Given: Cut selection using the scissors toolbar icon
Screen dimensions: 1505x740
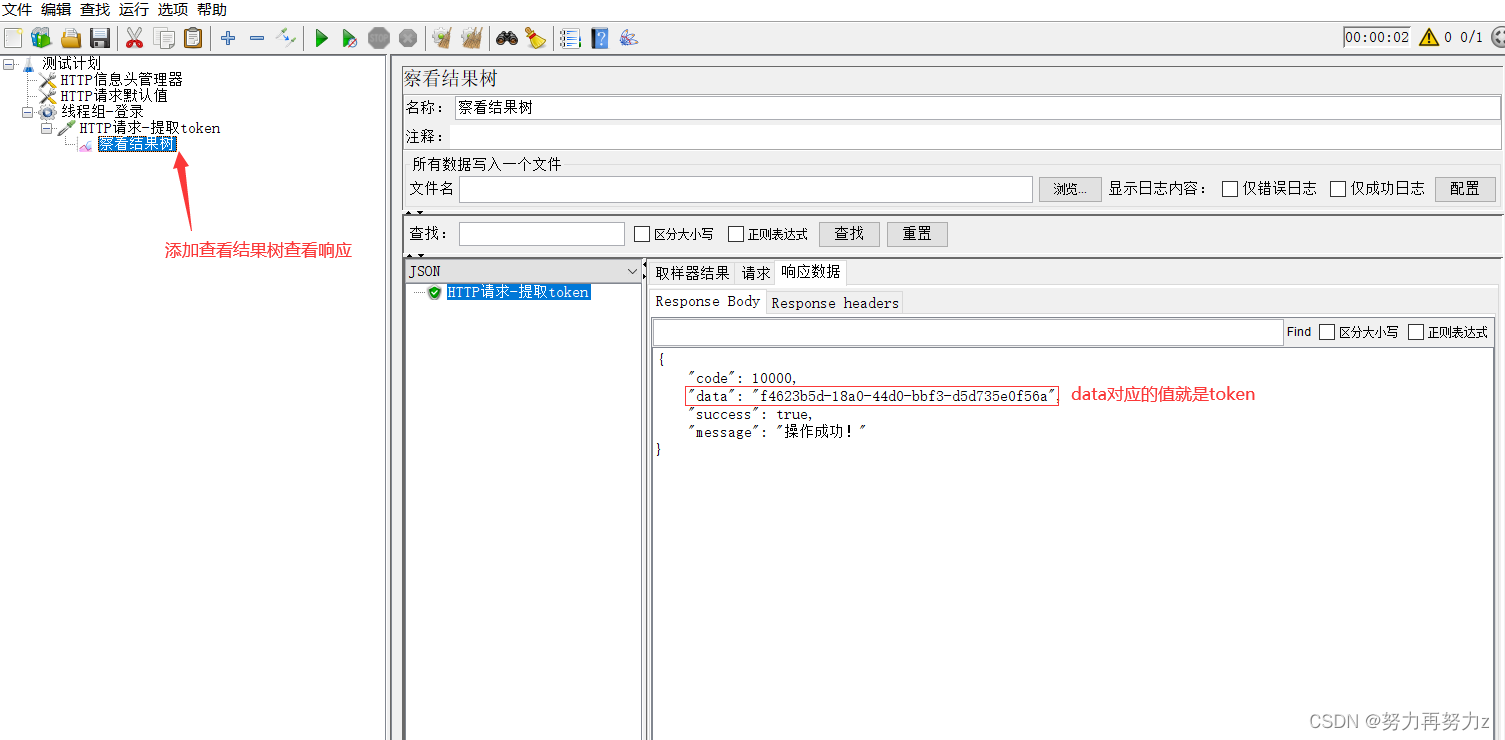Looking at the screenshot, I should click(x=135, y=38).
